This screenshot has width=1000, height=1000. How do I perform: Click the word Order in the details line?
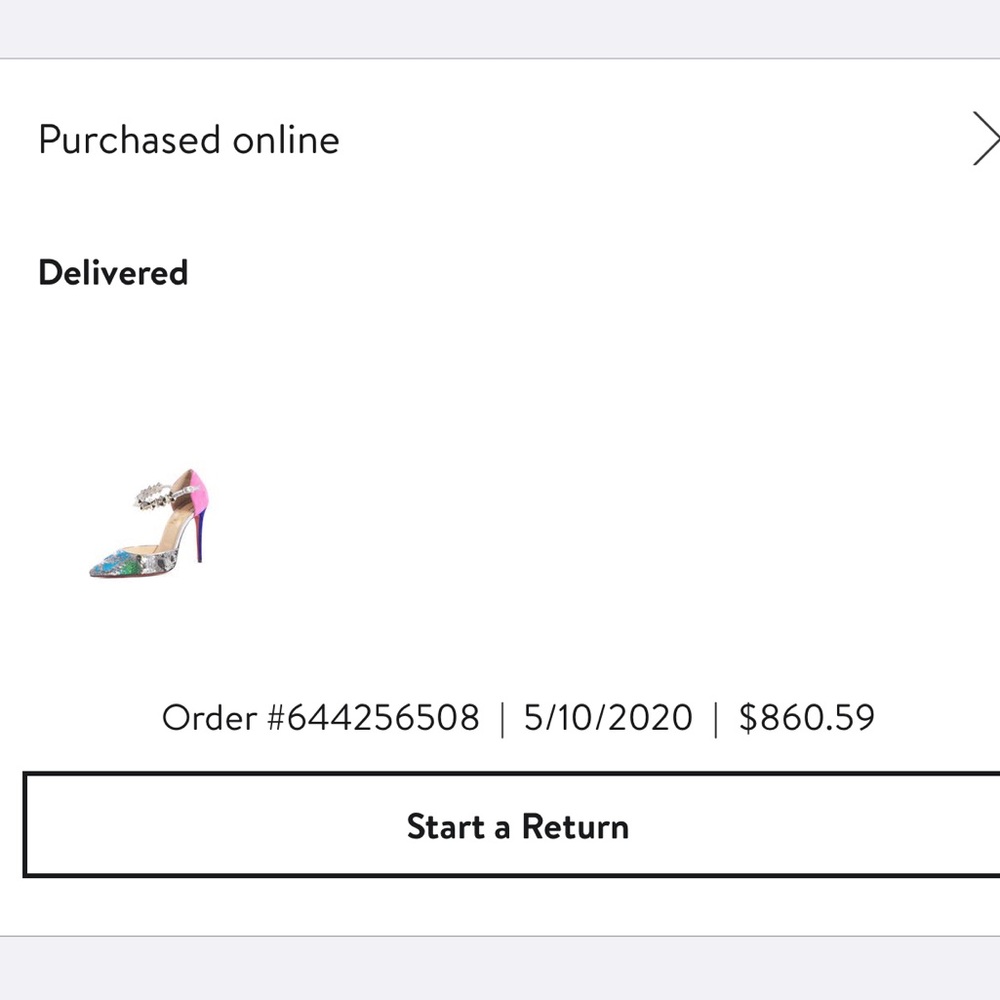click(x=209, y=717)
